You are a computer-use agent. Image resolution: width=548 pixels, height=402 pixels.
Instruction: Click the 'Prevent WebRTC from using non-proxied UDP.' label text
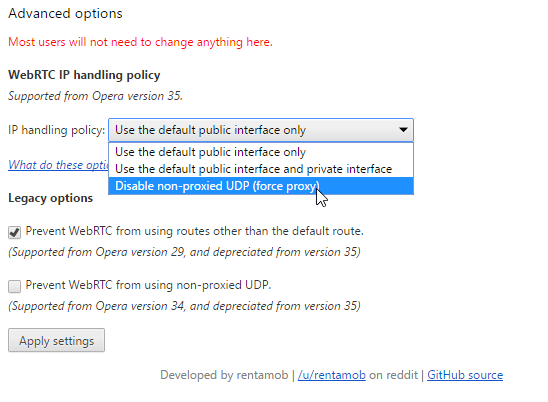point(149,285)
